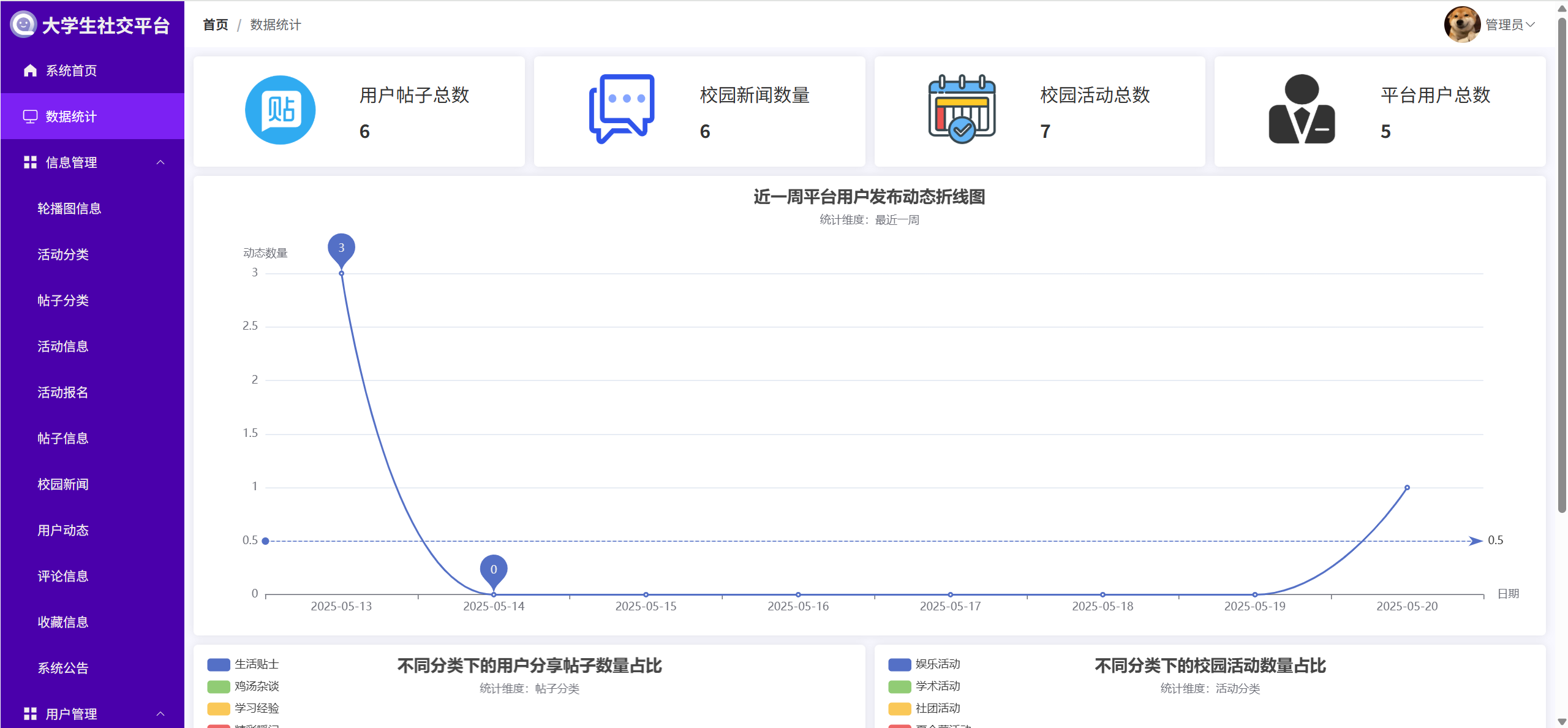This screenshot has height=728, width=1568.
Task: Click the monitor icon beside 数据统计
Action: (x=30, y=116)
